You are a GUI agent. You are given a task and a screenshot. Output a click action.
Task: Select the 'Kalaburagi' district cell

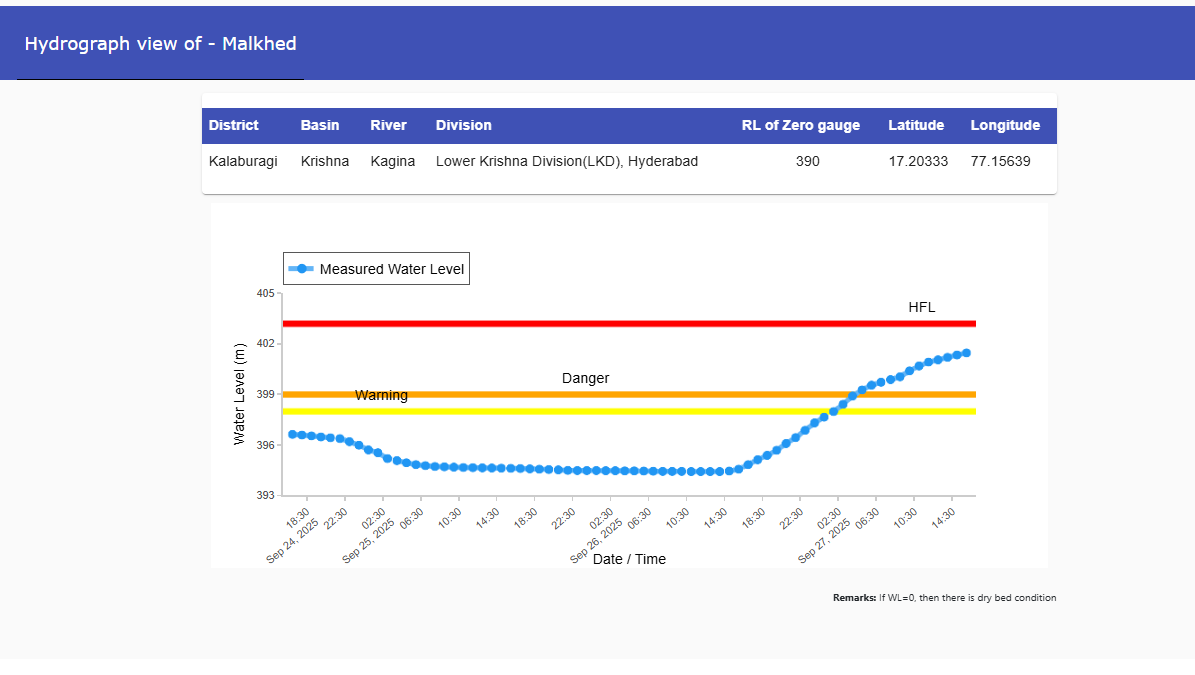click(243, 162)
